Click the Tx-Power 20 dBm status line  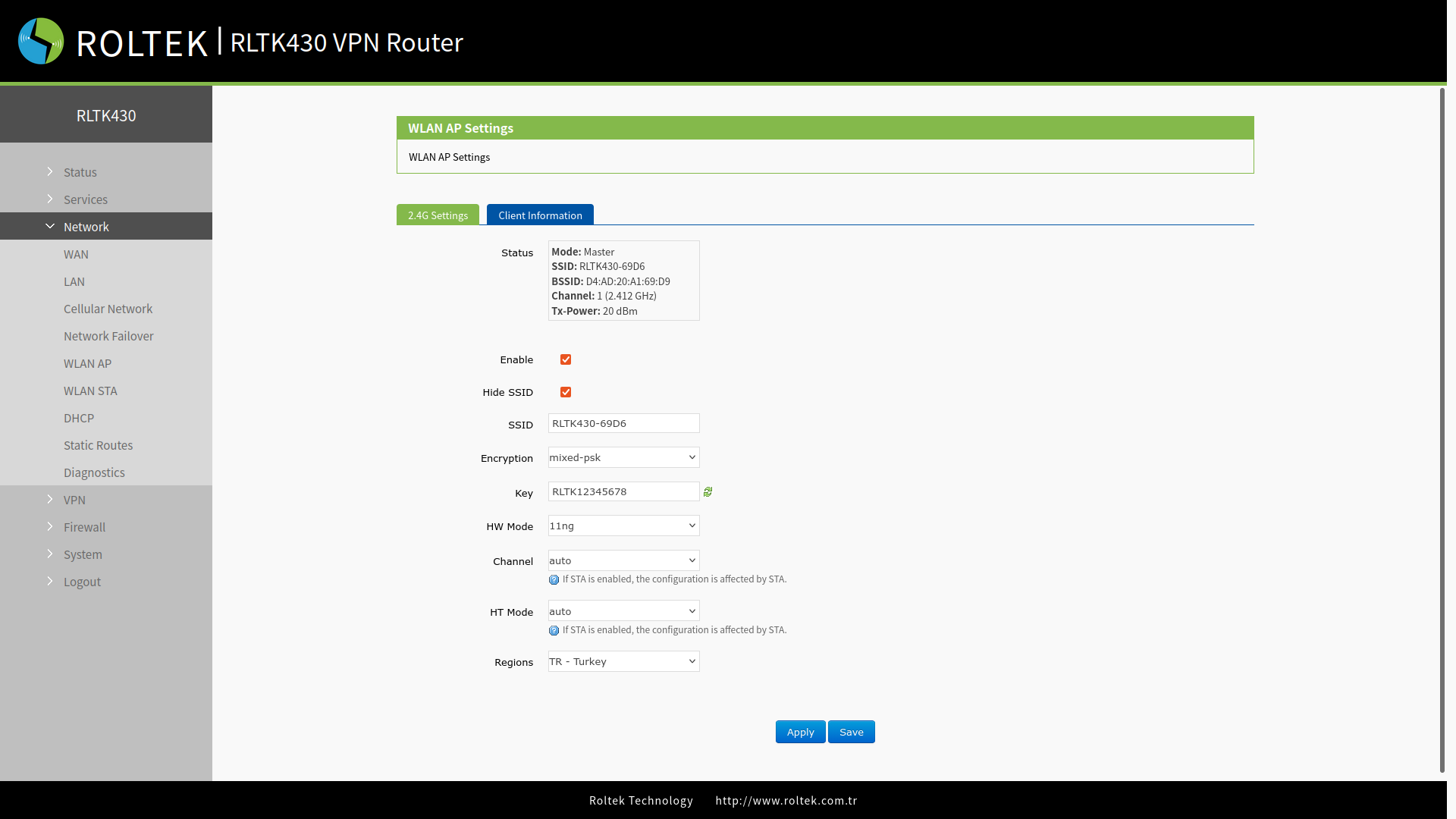(595, 311)
